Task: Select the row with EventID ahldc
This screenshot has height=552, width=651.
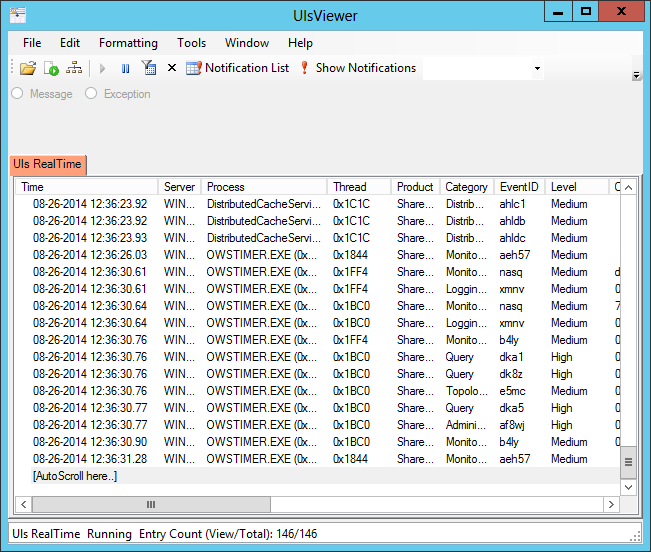Action: point(318,238)
